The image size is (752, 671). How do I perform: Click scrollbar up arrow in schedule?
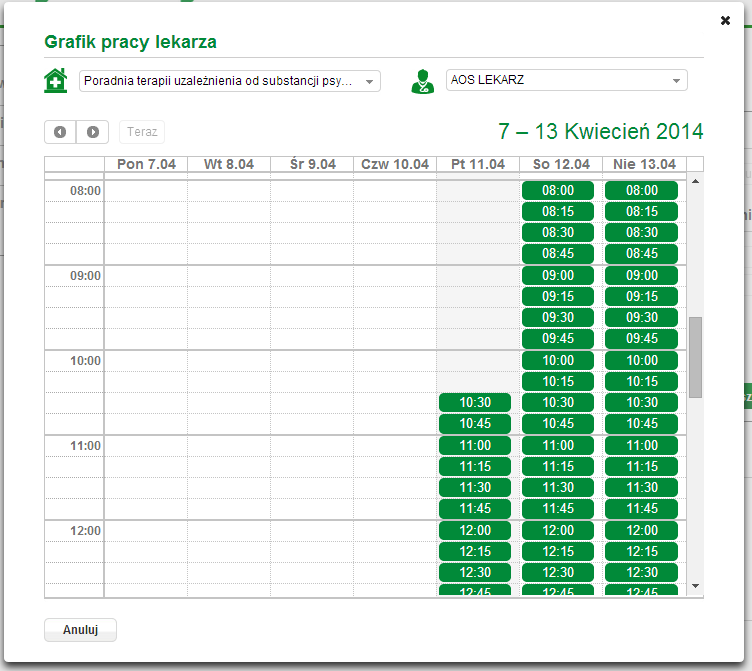point(695,181)
